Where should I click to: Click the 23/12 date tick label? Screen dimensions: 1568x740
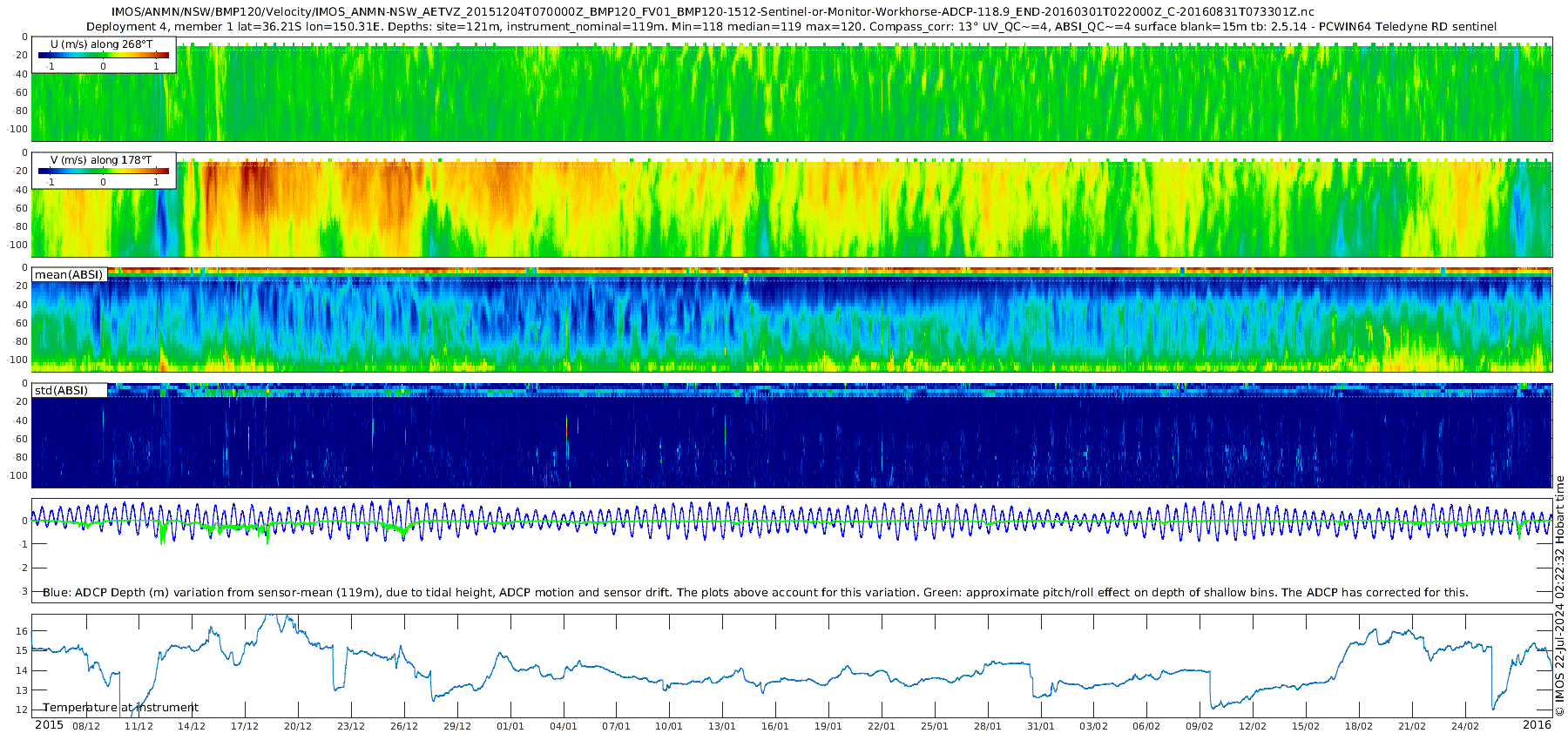pos(351,726)
